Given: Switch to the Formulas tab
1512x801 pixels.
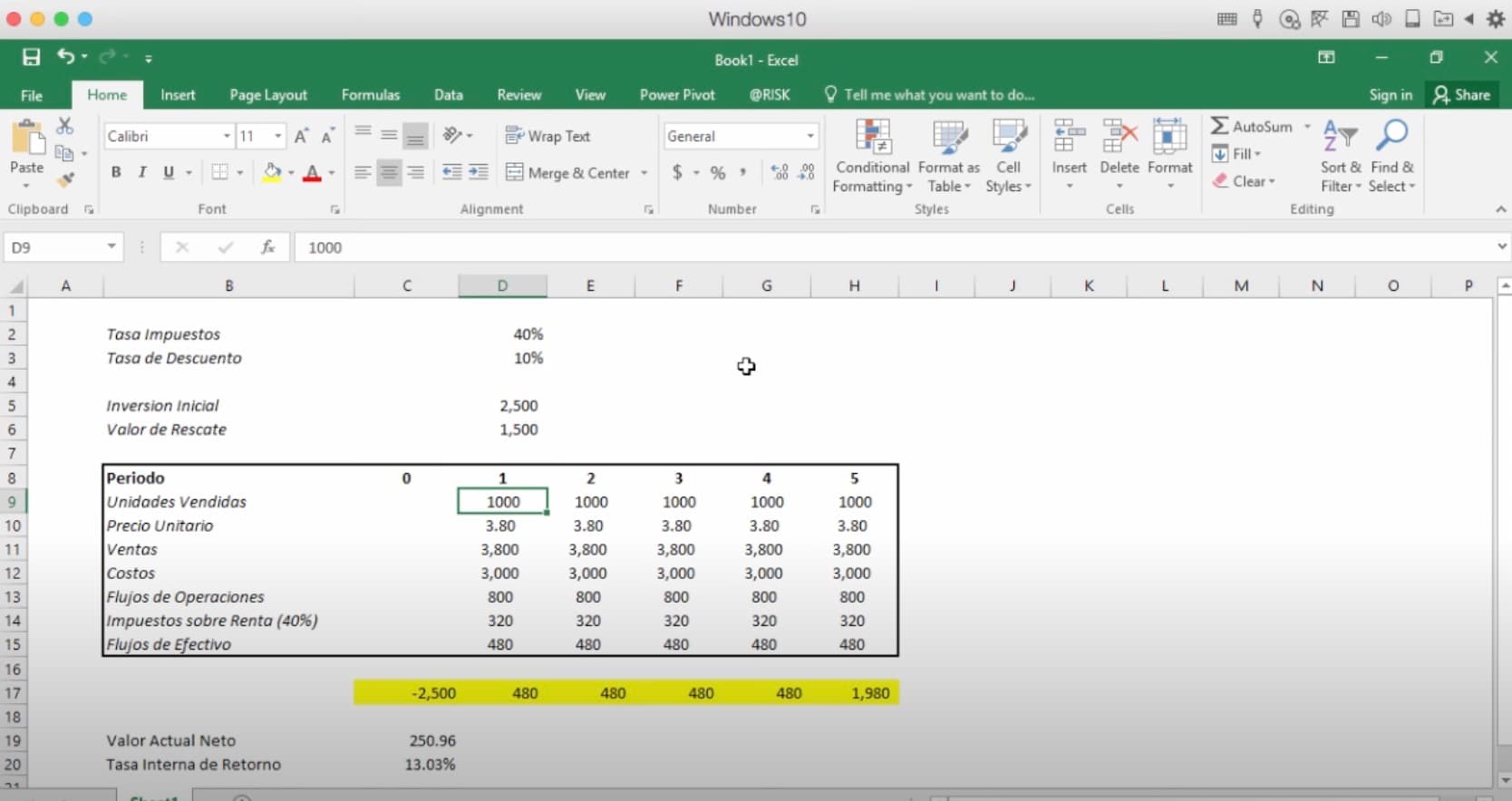Looking at the screenshot, I should click(370, 95).
